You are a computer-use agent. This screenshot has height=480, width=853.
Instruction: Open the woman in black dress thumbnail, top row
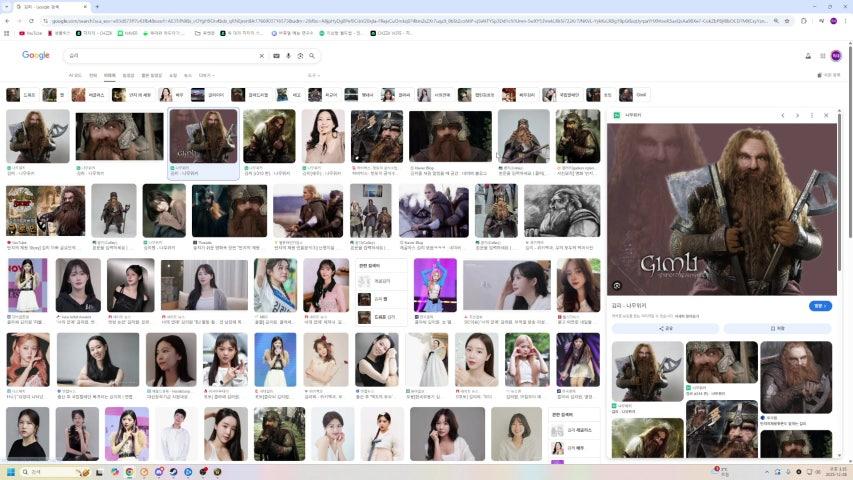point(323,136)
